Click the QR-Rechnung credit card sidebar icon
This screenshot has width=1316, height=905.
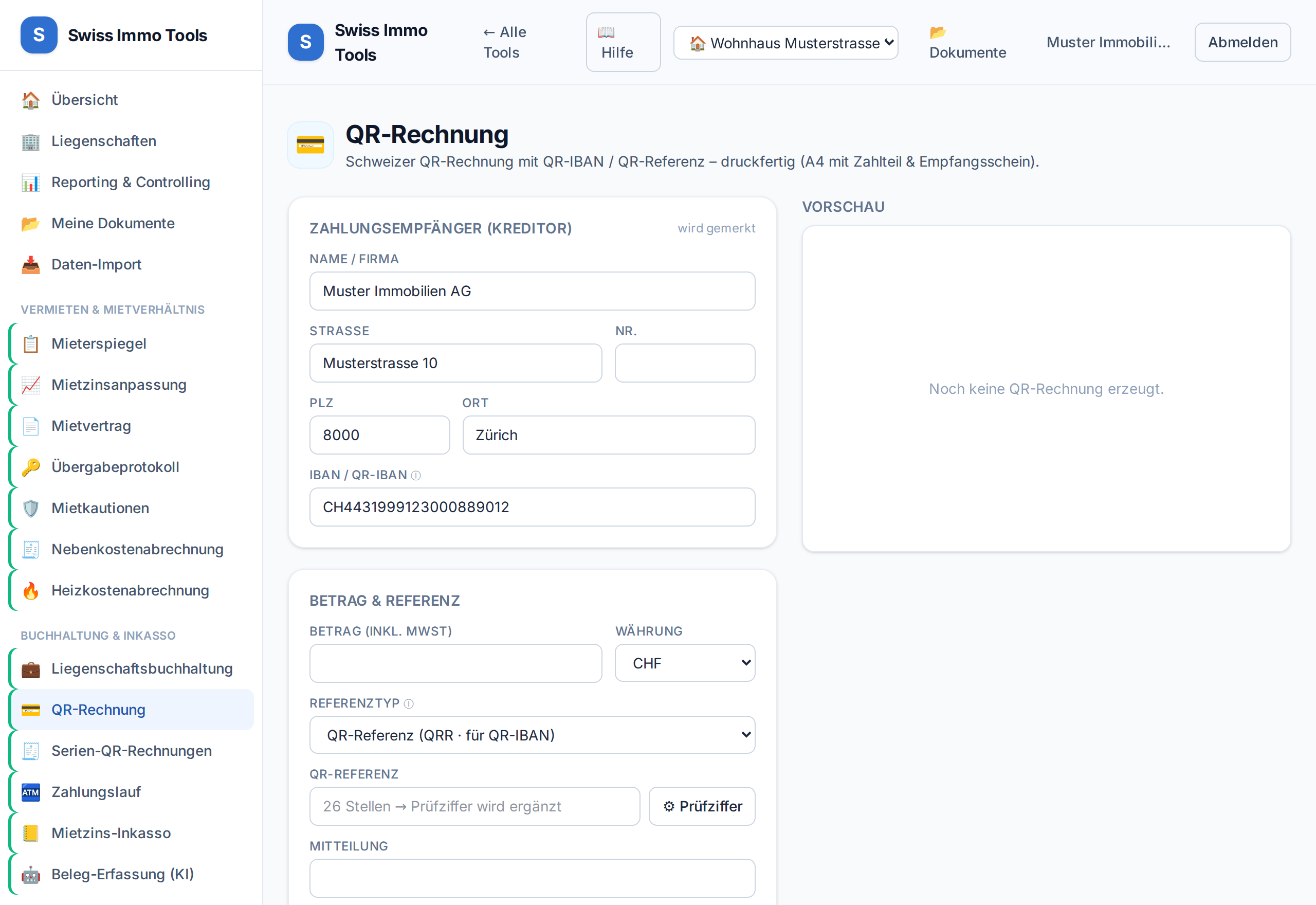pyautogui.click(x=31, y=710)
